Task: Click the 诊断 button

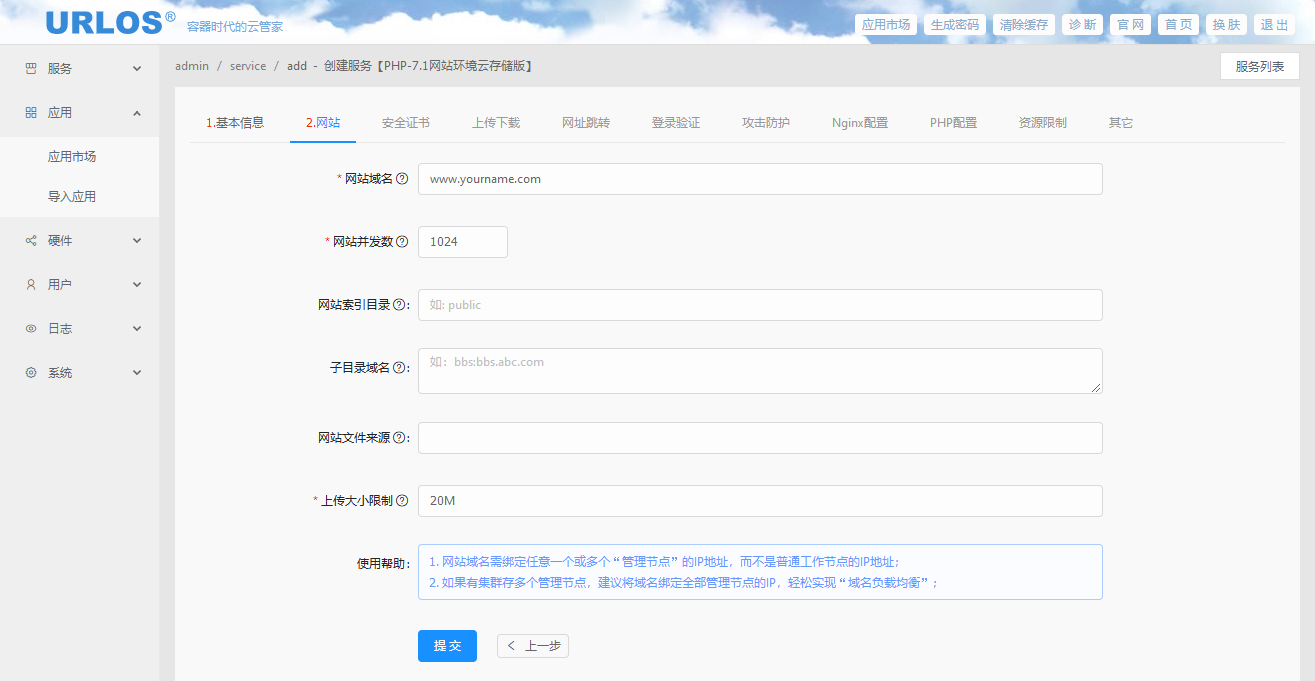Action: pyautogui.click(x=1083, y=25)
